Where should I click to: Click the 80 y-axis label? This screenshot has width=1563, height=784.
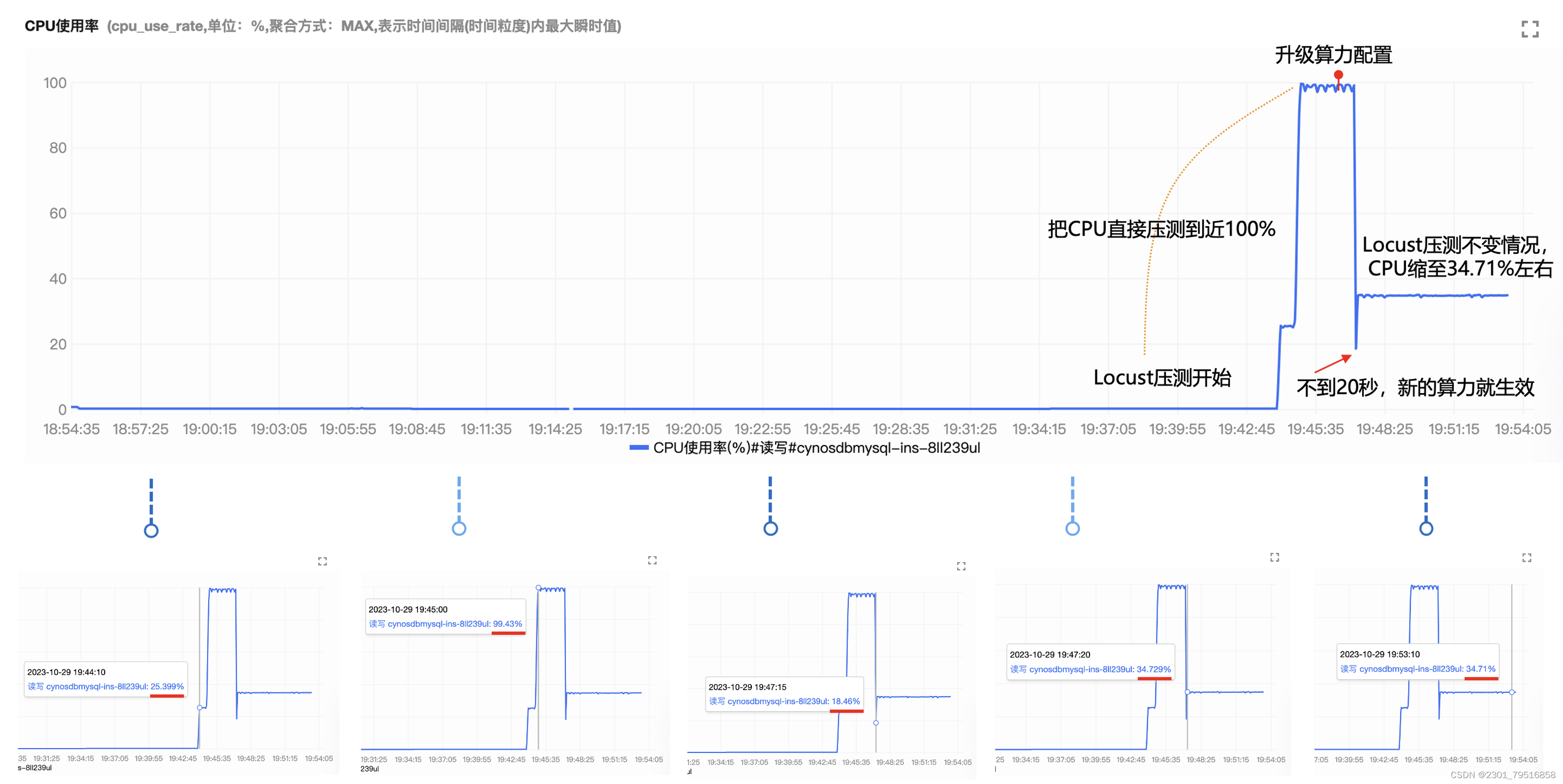point(58,148)
